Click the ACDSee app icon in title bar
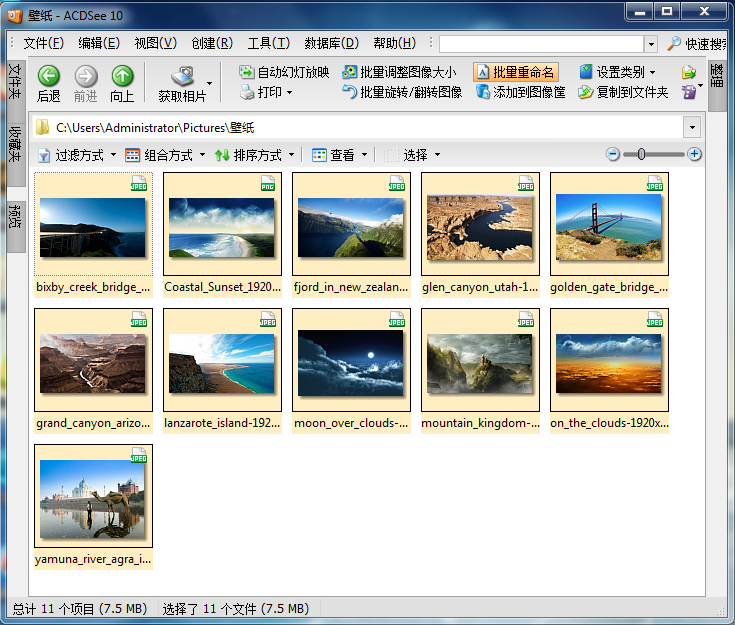The height and width of the screenshot is (625, 735). coord(15,16)
